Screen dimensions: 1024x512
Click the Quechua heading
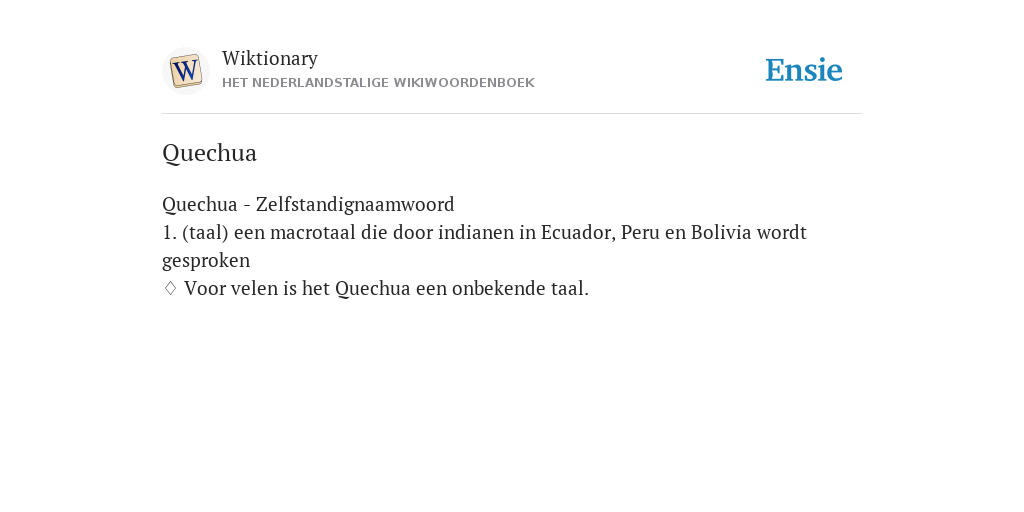210,153
